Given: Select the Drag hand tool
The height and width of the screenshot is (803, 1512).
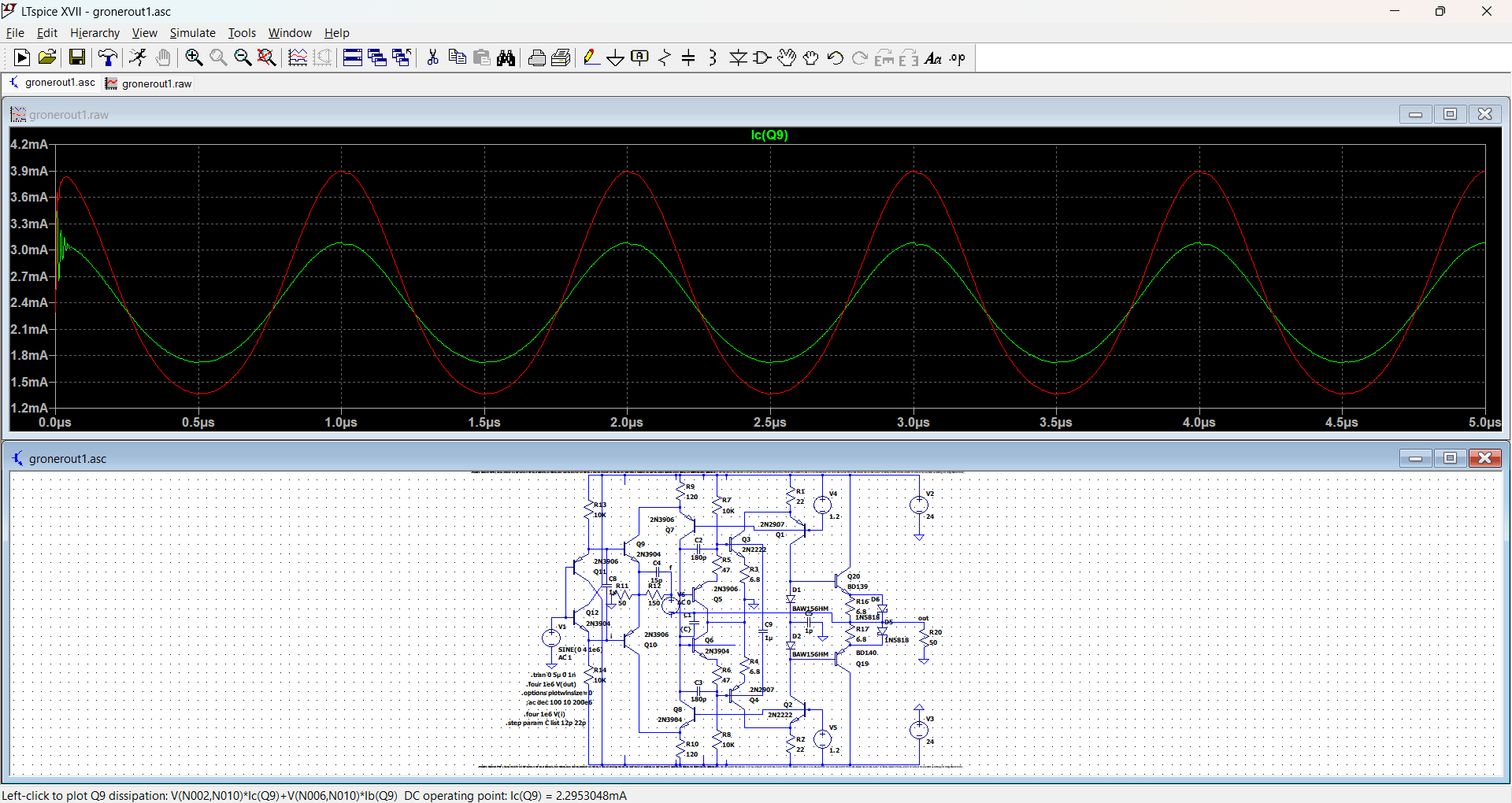Looking at the screenshot, I should point(811,57).
